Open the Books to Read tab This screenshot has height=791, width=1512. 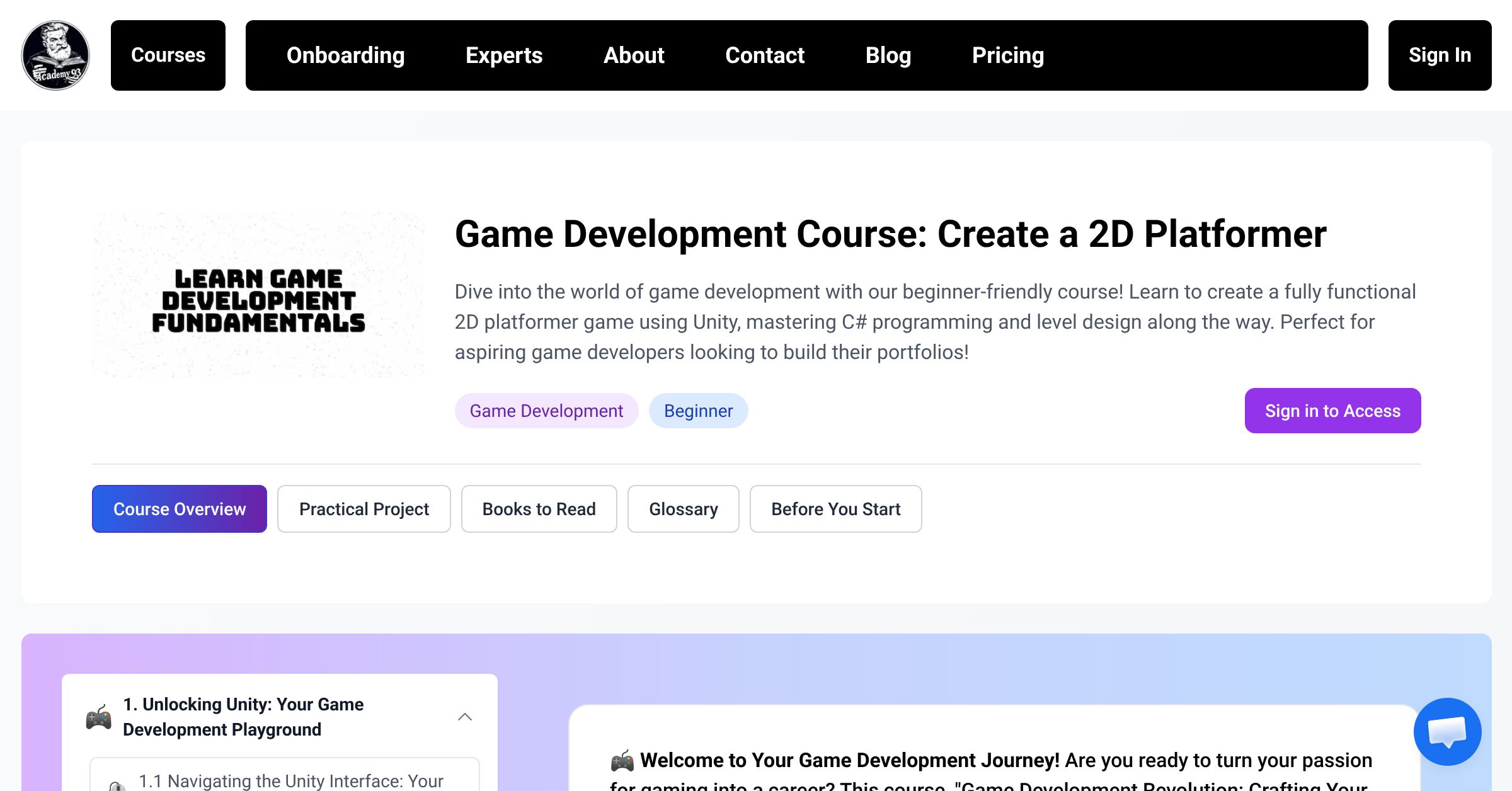click(x=539, y=509)
